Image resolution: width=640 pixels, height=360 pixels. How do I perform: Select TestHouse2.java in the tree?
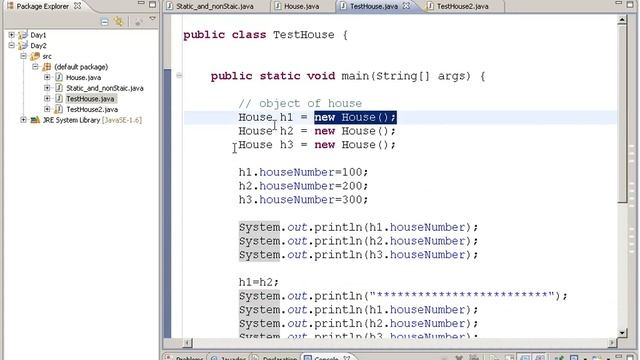point(92,110)
